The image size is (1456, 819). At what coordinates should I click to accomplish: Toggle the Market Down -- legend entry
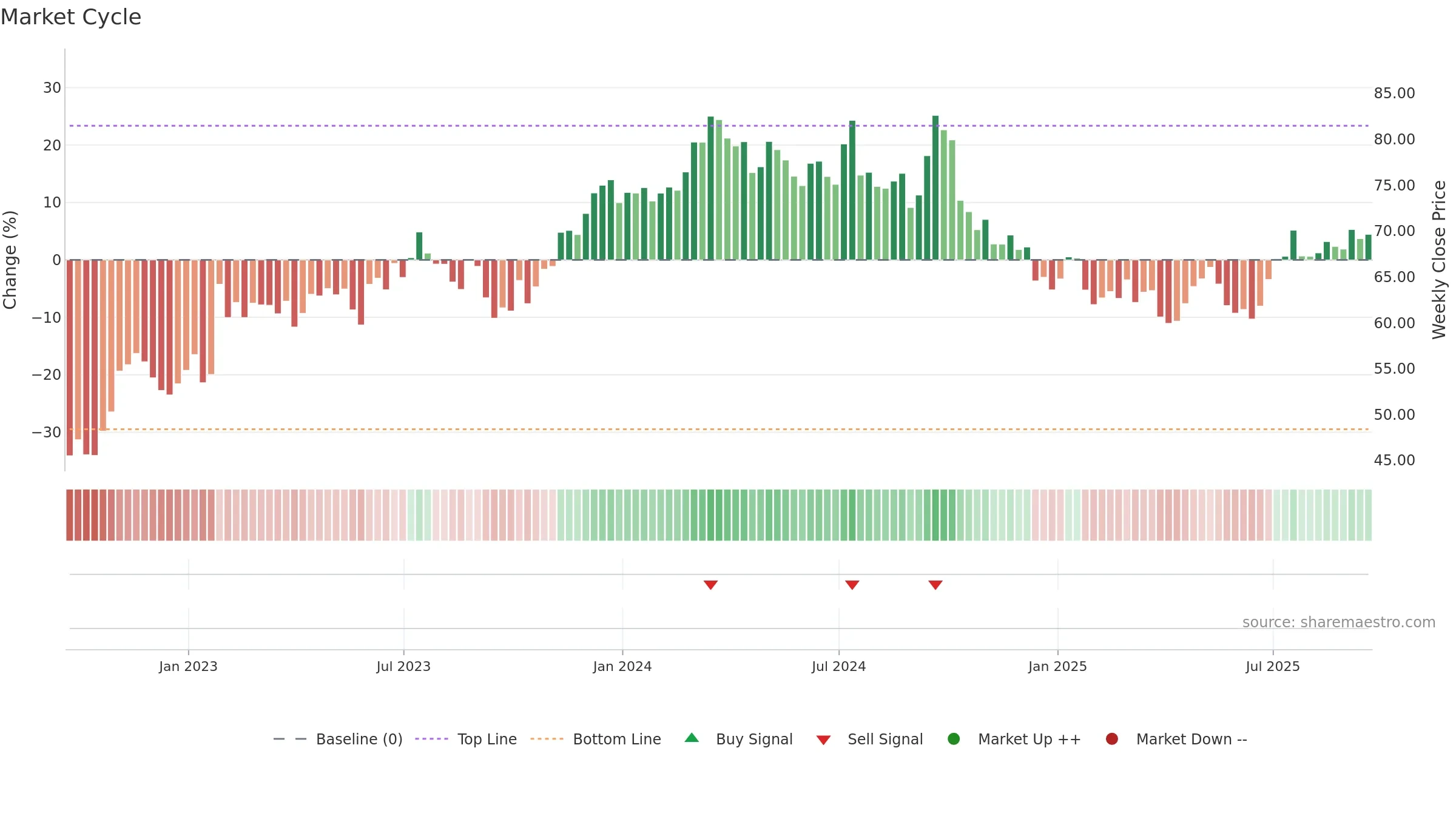point(1176,739)
